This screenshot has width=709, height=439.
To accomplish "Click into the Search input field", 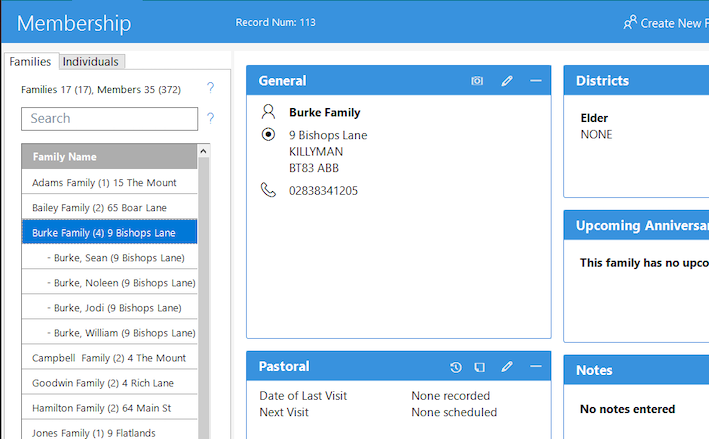I will 109,119.
